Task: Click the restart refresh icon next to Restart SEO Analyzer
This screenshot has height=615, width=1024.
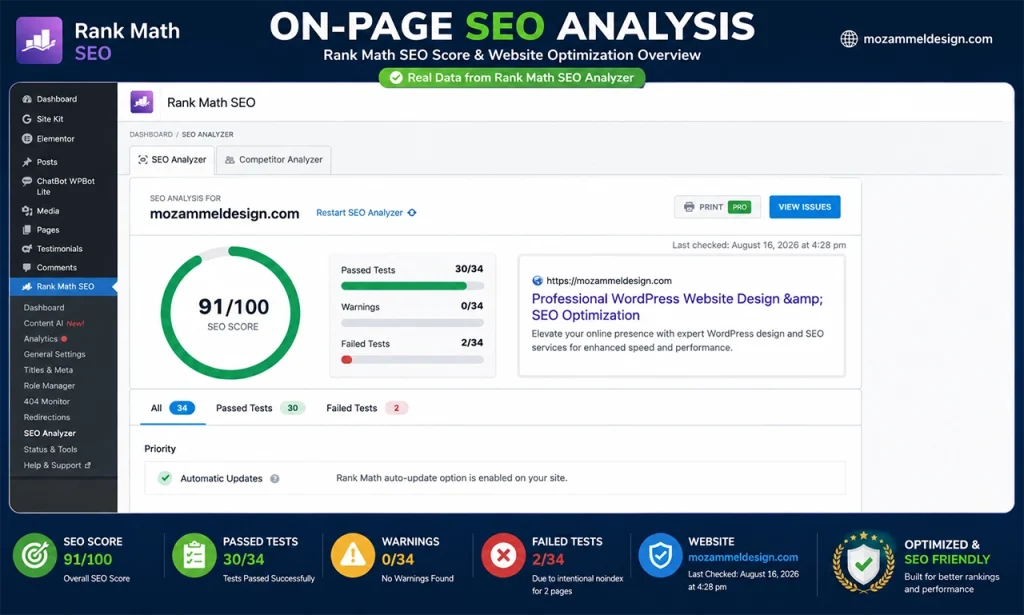Action: point(412,213)
